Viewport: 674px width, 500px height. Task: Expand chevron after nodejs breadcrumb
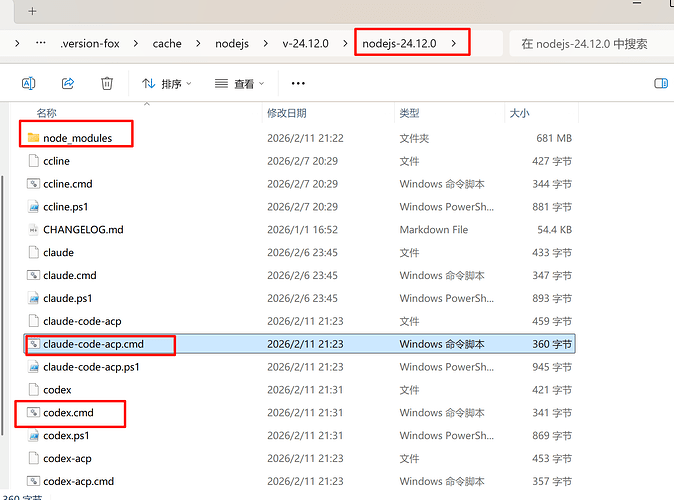(266, 43)
